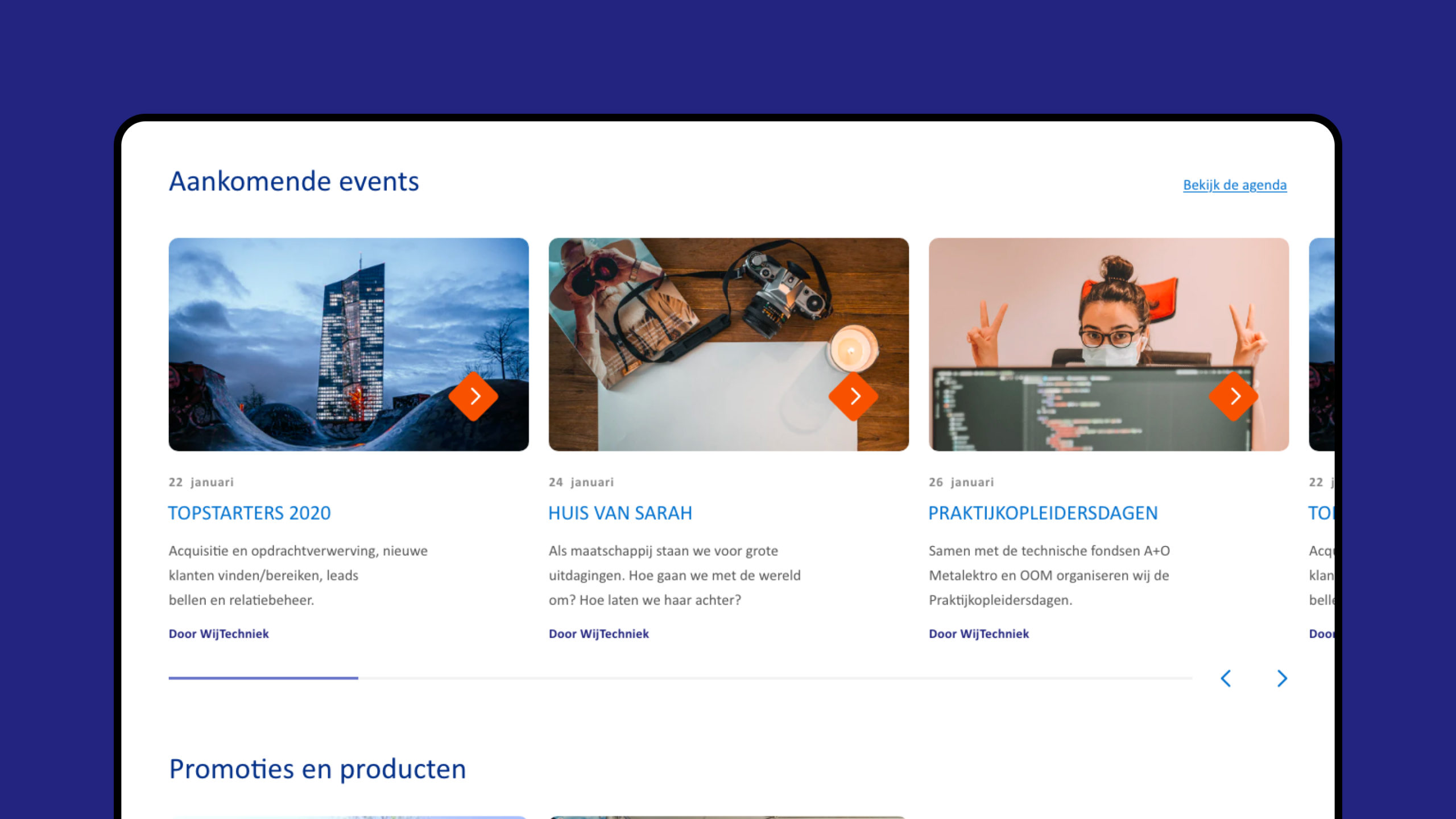Click 'Door WijTechniek' under Praktijkopleidersdagen
Screen dimensions: 1456x819
pos(978,634)
